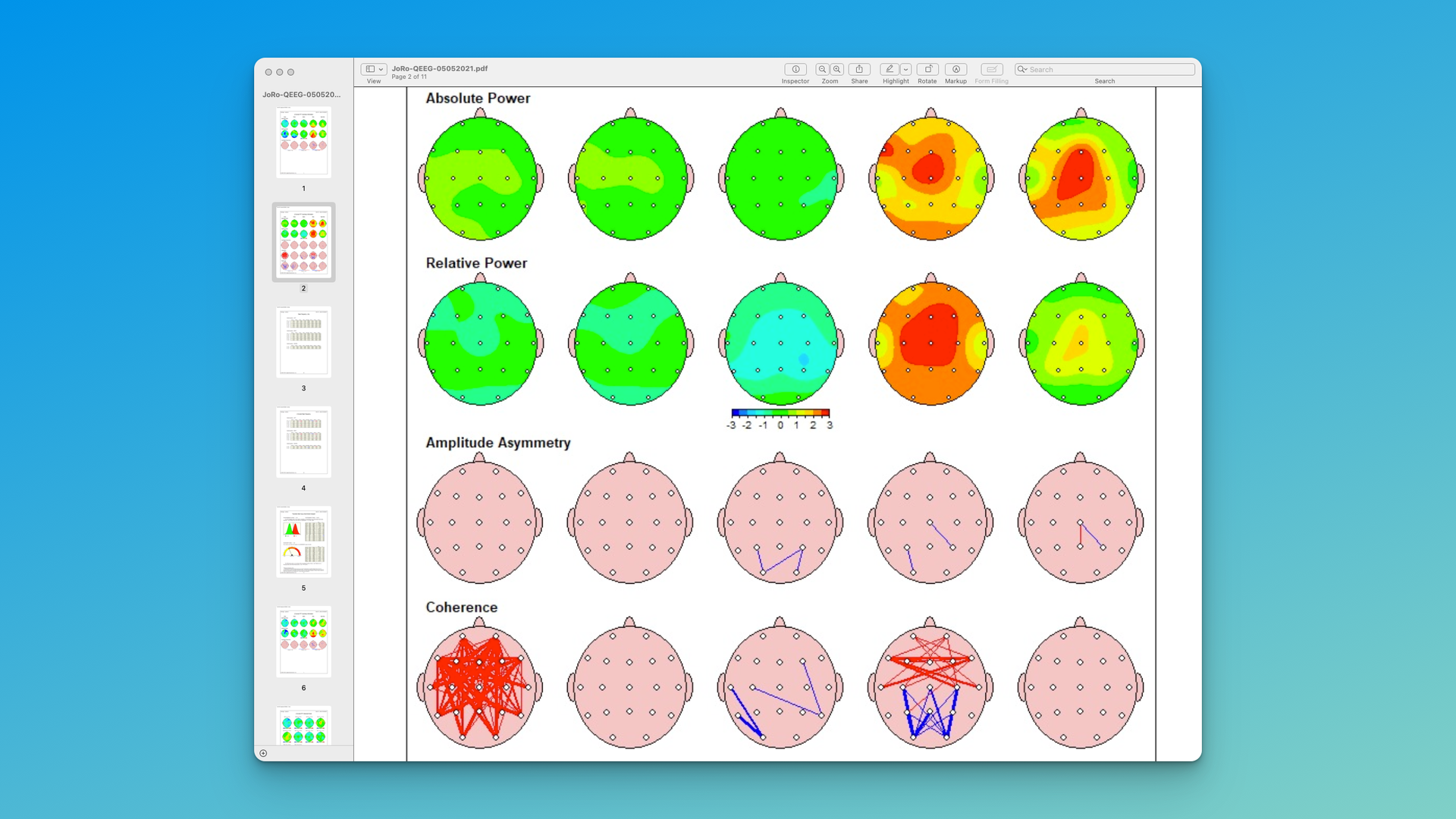Select page 5 thumbnail in sidebar
1456x819 pixels.
303,541
